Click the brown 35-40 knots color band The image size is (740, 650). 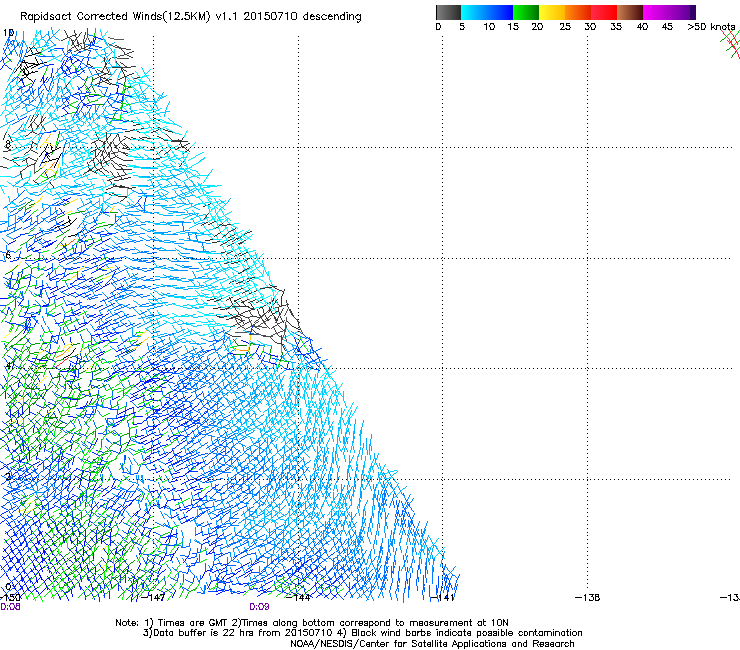click(x=630, y=12)
